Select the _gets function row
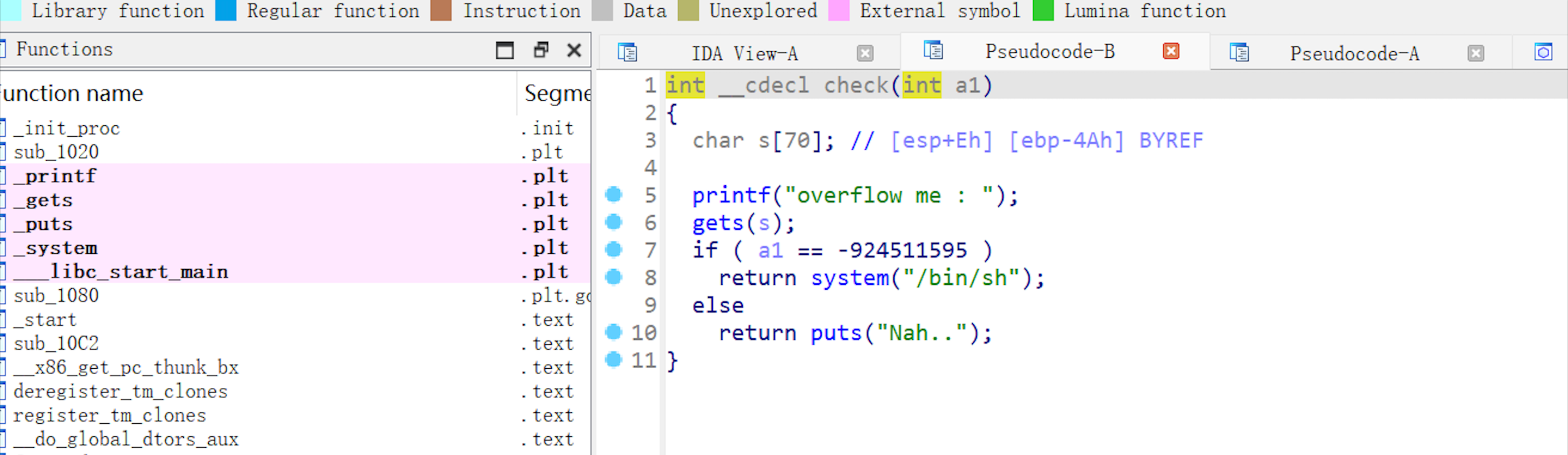1568x455 pixels. (295, 200)
